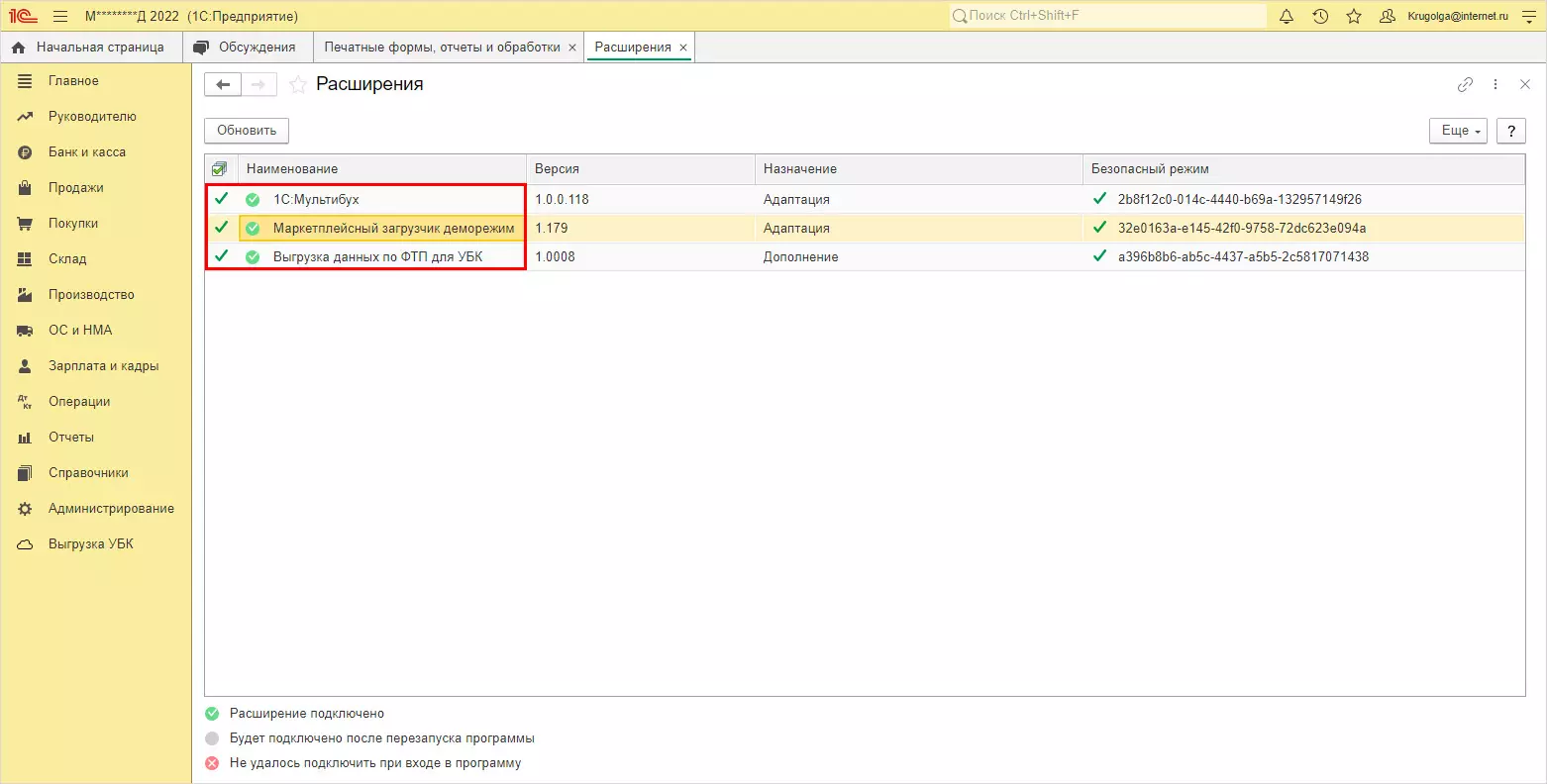Click the Руководителю chart icon

pos(26,117)
